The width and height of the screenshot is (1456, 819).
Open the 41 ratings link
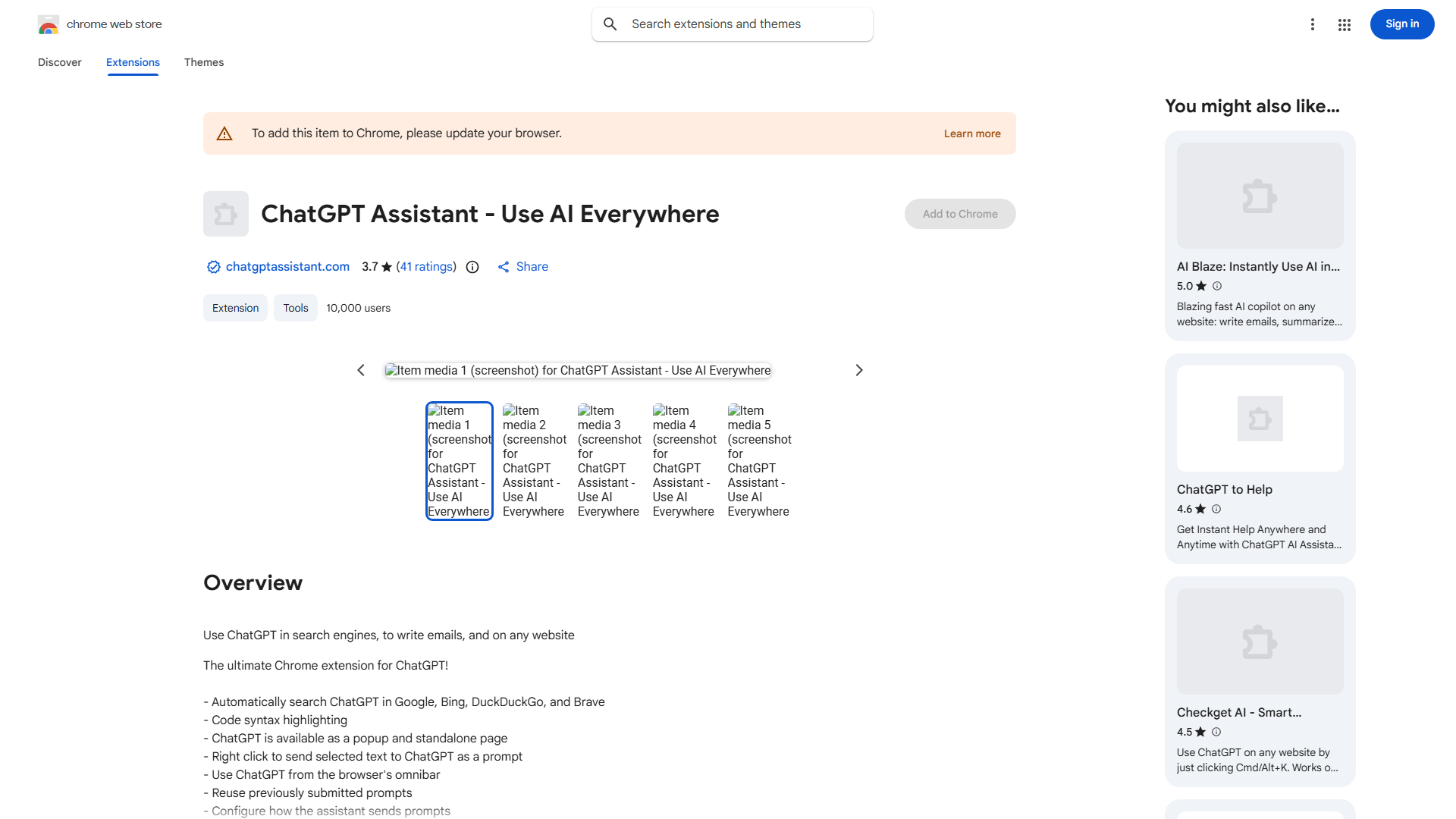pos(426,267)
